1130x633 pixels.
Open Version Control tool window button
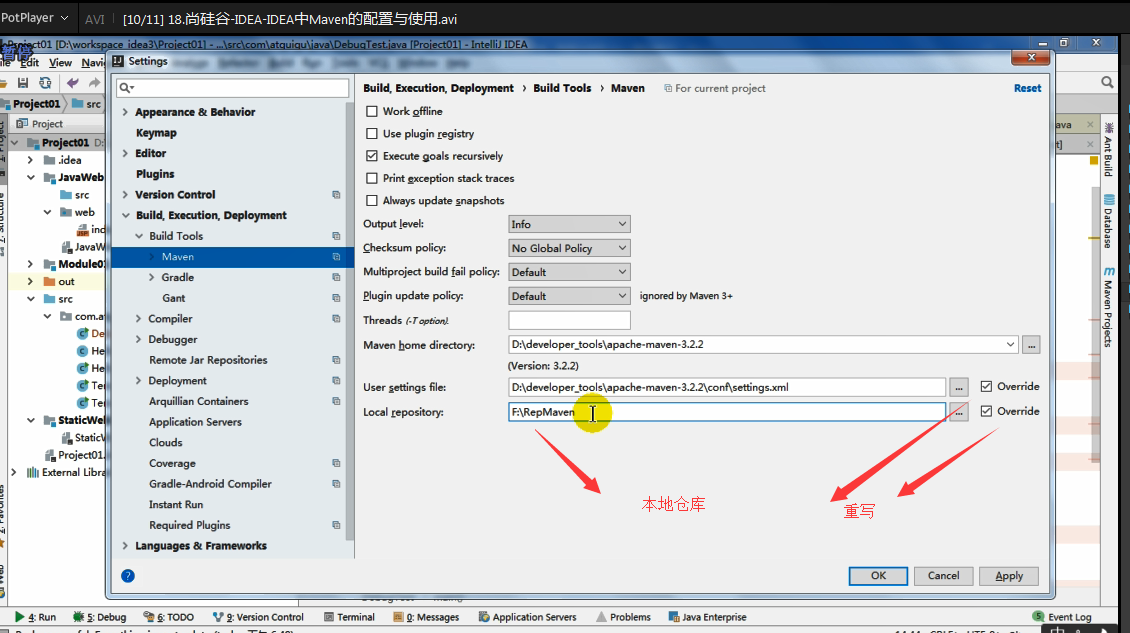click(x=258, y=617)
